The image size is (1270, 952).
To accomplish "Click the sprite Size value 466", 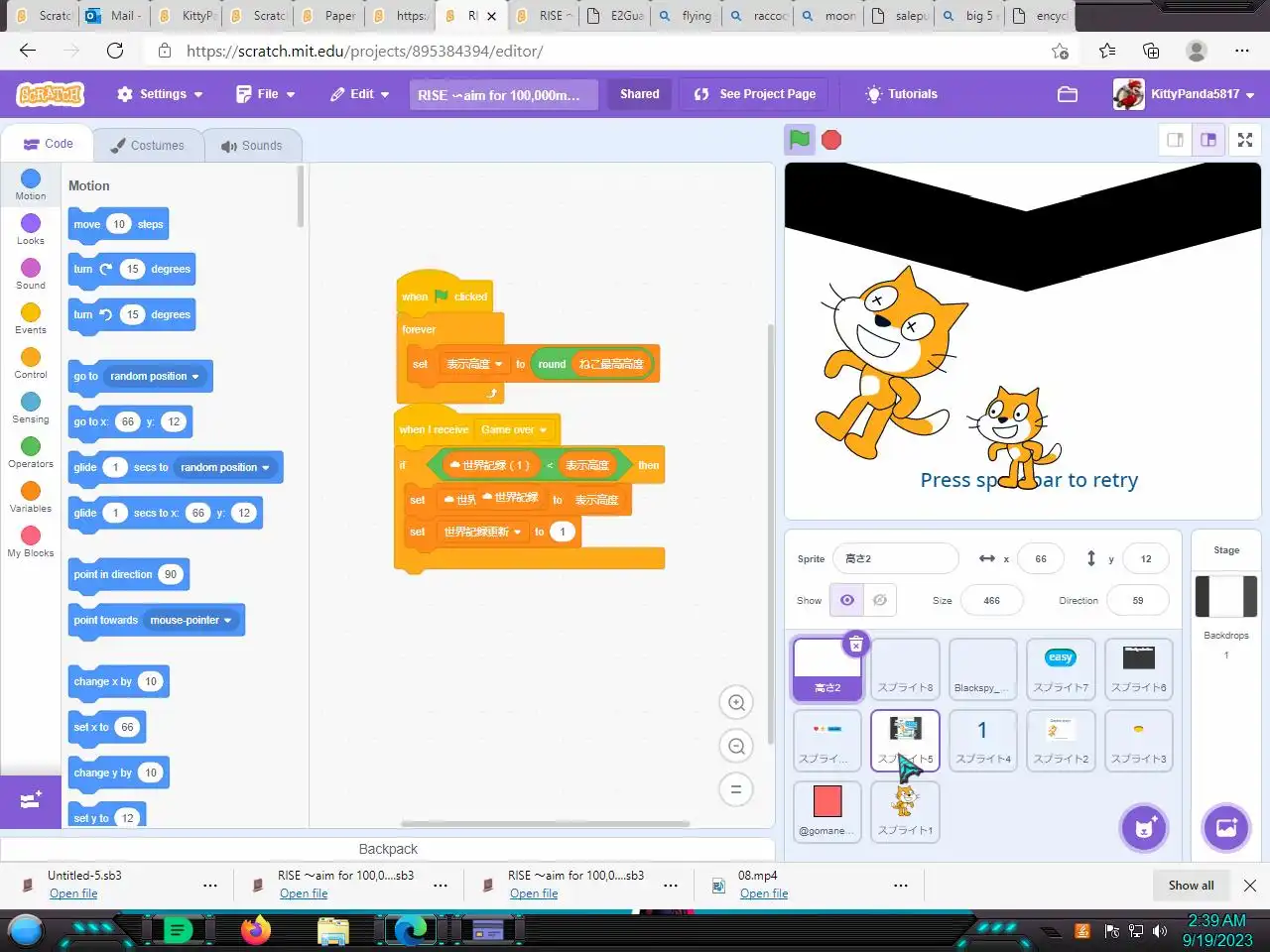I will (991, 600).
